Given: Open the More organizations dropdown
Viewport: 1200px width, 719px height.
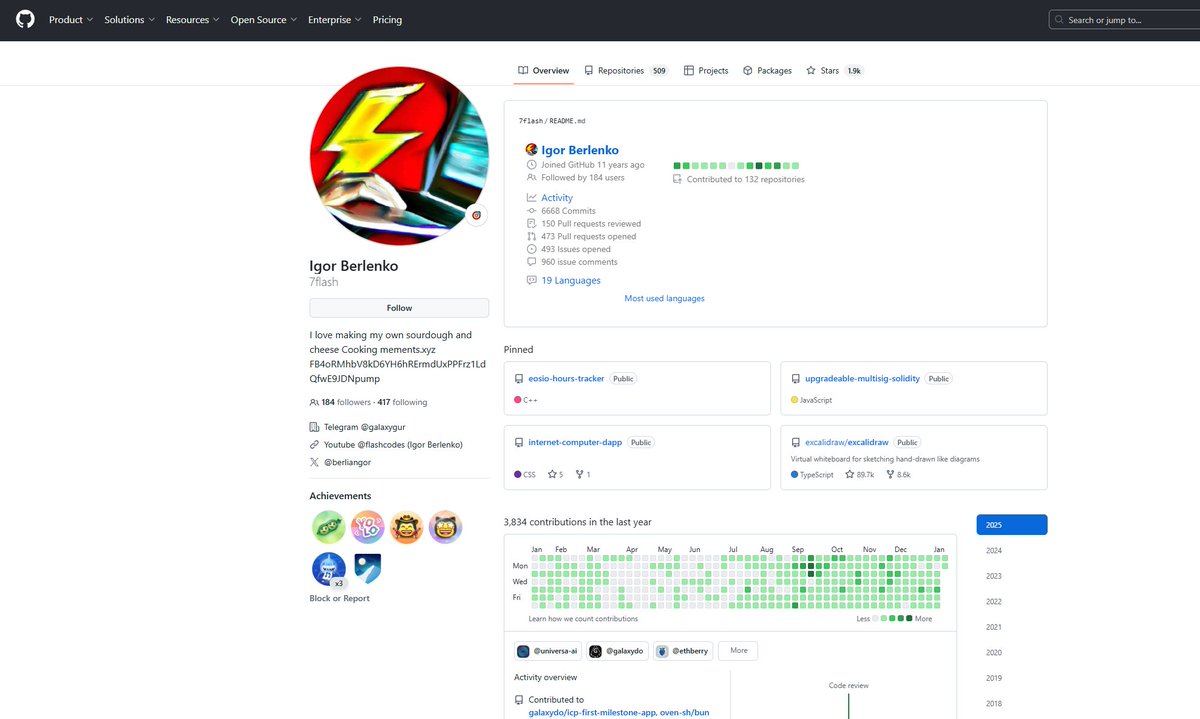Looking at the screenshot, I should pyautogui.click(x=738, y=651).
